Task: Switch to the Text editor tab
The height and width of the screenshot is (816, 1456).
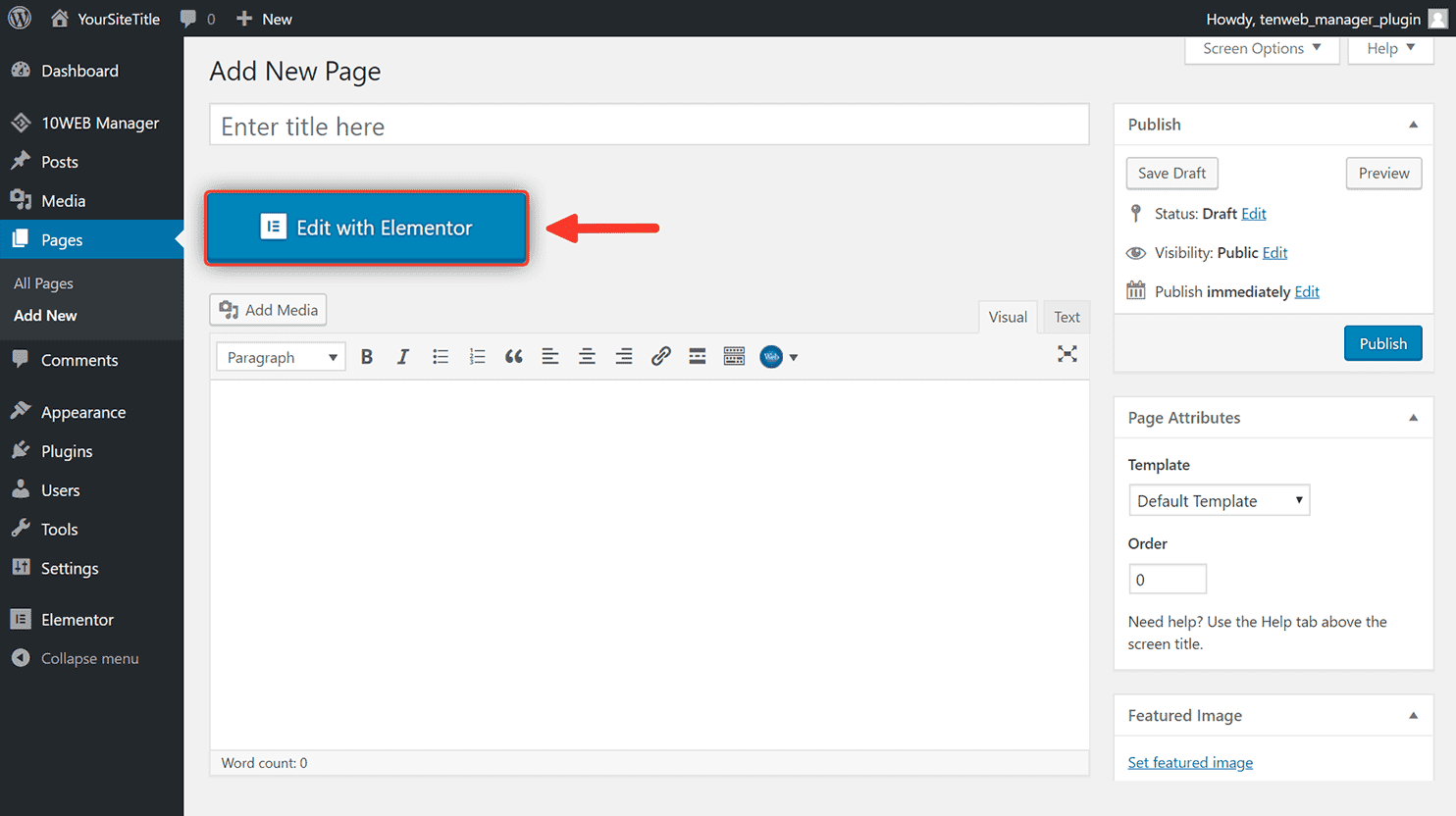Action: coord(1066,317)
